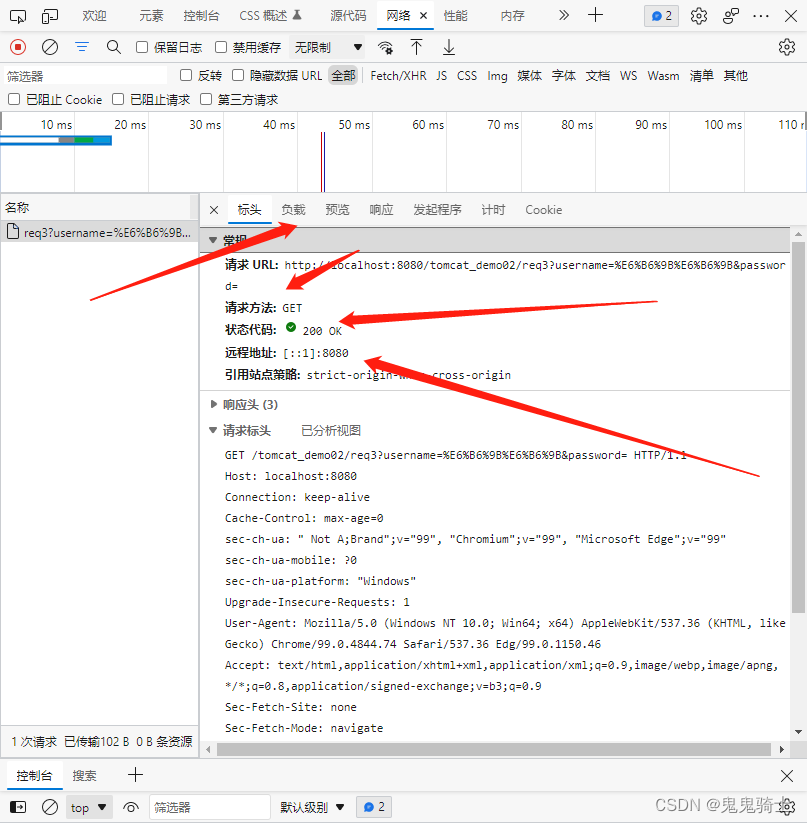Check the 已阻止请求 checkbox
Screen dimensions: 807x823
[118, 99]
